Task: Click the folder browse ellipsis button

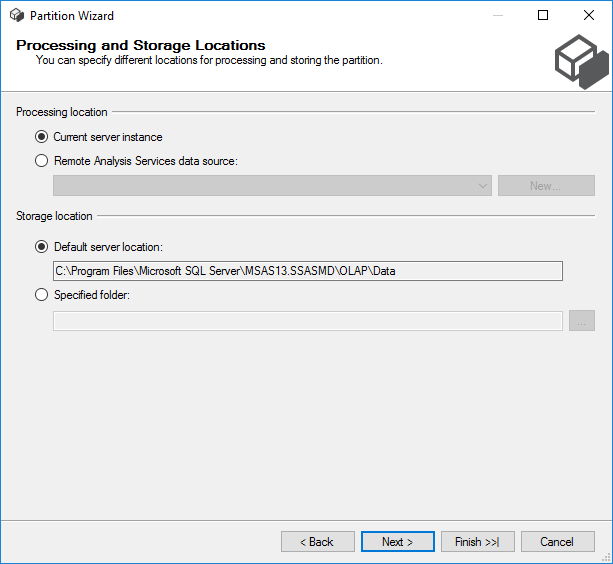Action: tap(582, 320)
